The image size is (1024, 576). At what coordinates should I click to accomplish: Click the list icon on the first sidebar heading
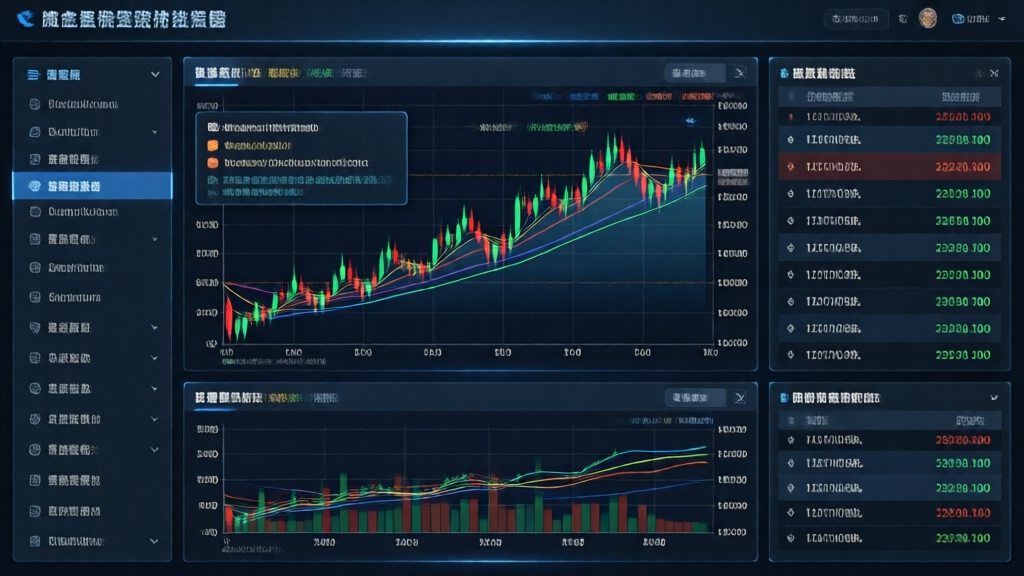point(33,74)
